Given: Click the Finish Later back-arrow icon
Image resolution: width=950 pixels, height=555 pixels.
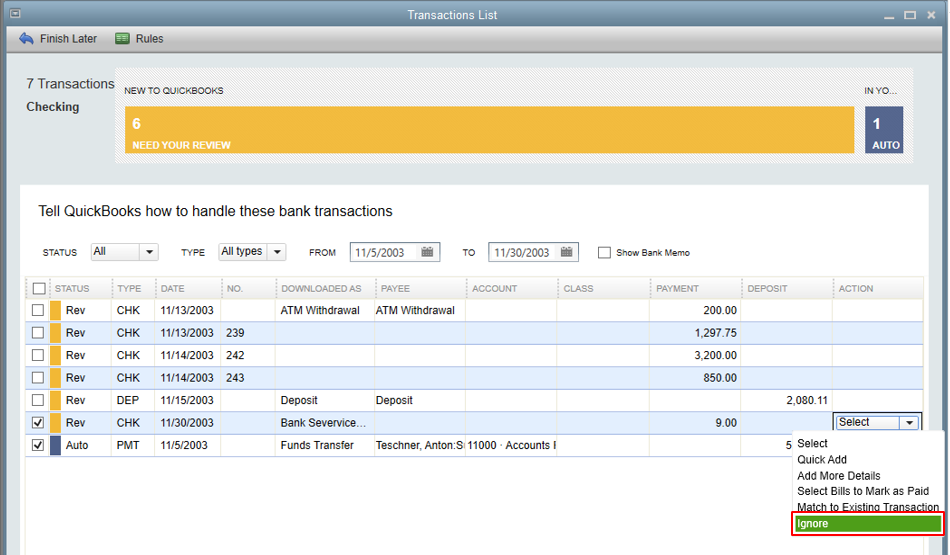Looking at the screenshot, I should 26,39.
